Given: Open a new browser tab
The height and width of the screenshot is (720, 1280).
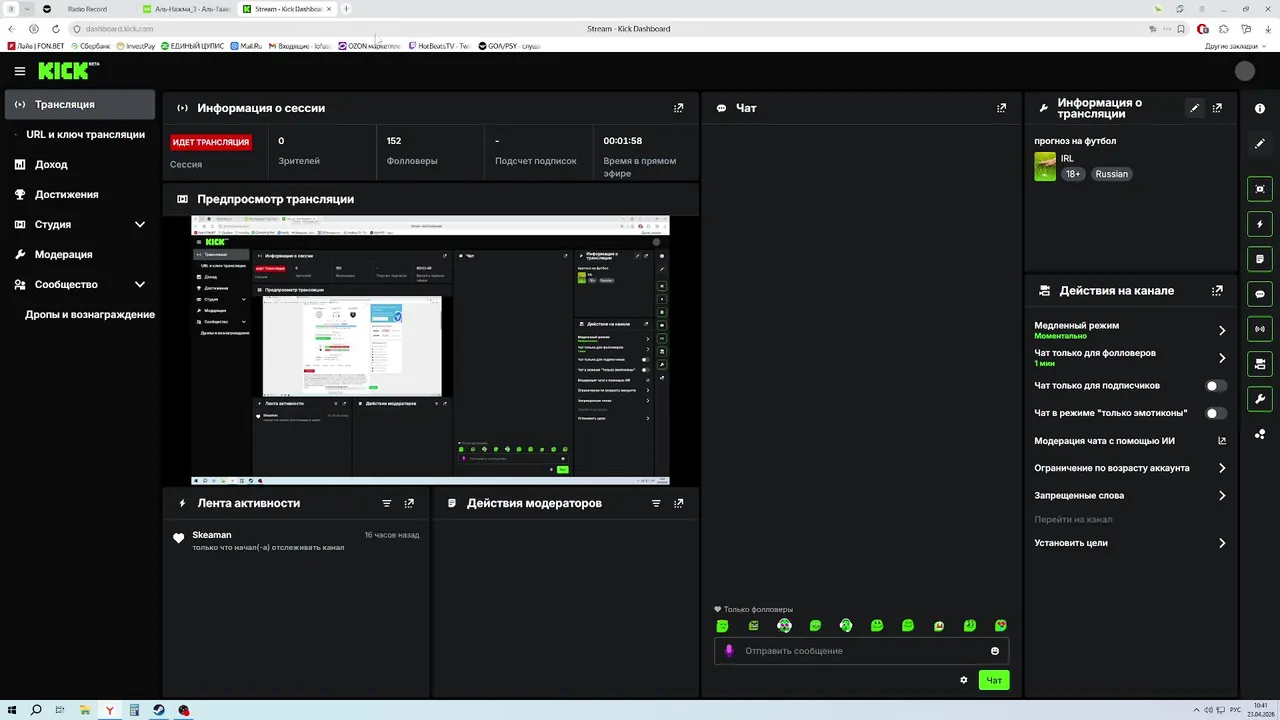Looking at the screenshot, I should [x=347, y=9].
